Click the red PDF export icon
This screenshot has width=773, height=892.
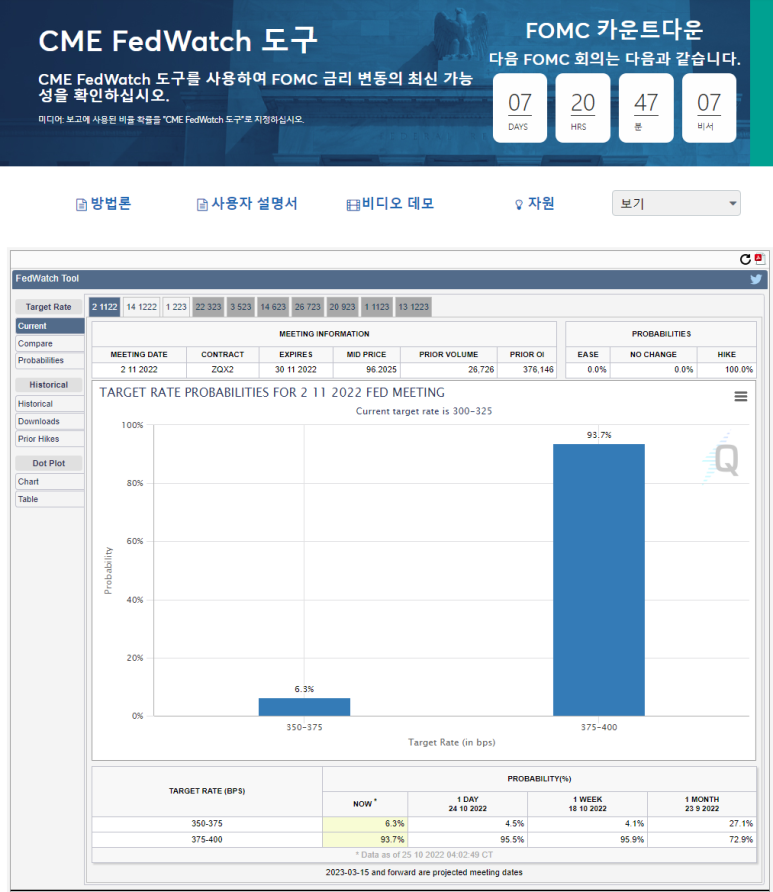759,259
